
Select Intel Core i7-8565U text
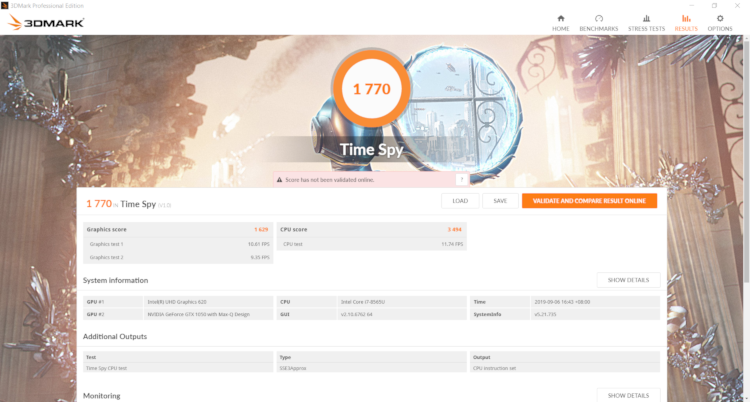(361, 302)
